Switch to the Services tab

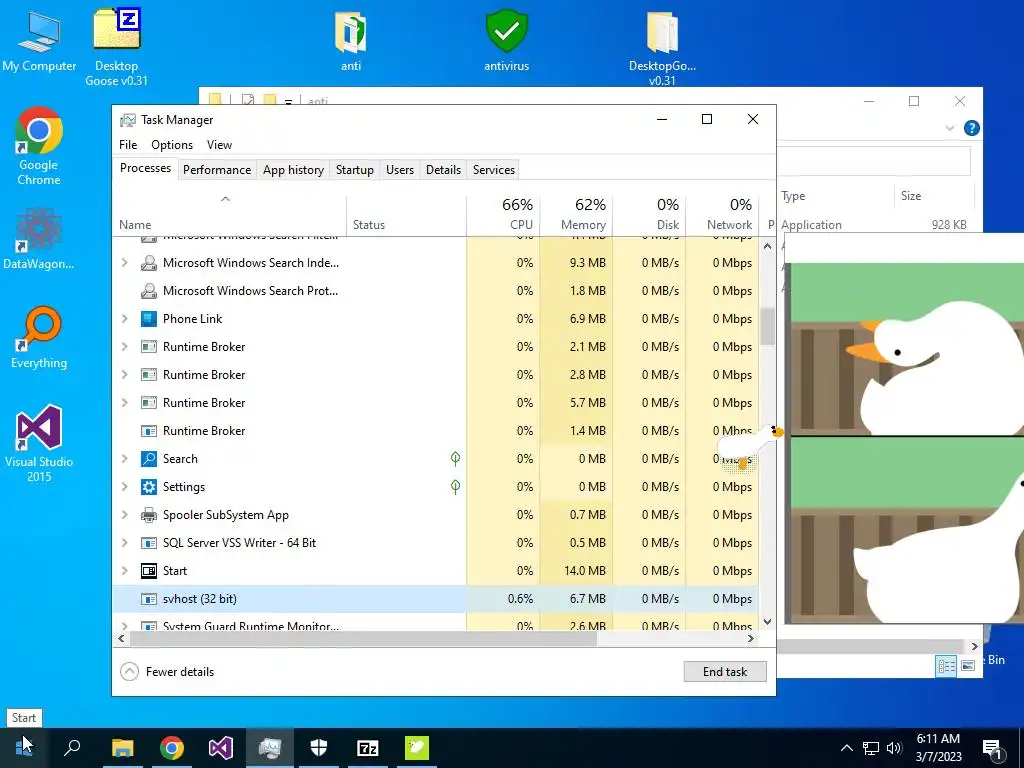coord(494,170)
